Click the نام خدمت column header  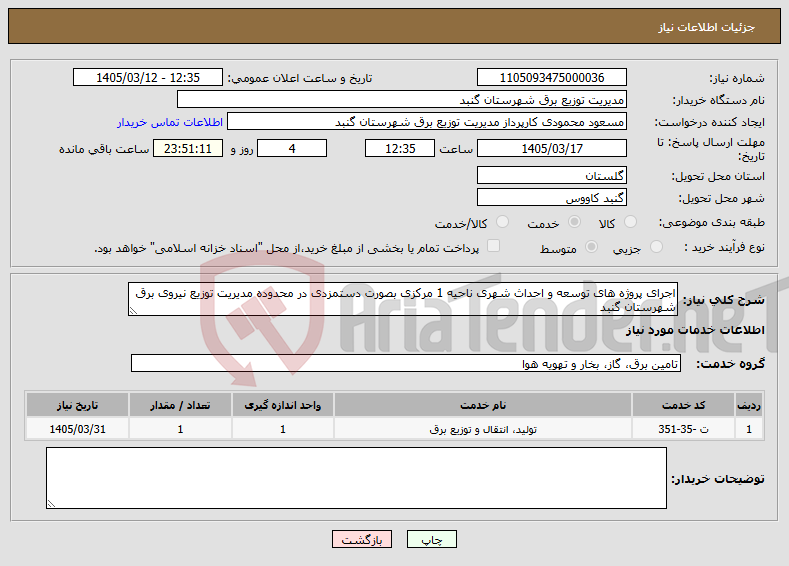pos(483,405)
